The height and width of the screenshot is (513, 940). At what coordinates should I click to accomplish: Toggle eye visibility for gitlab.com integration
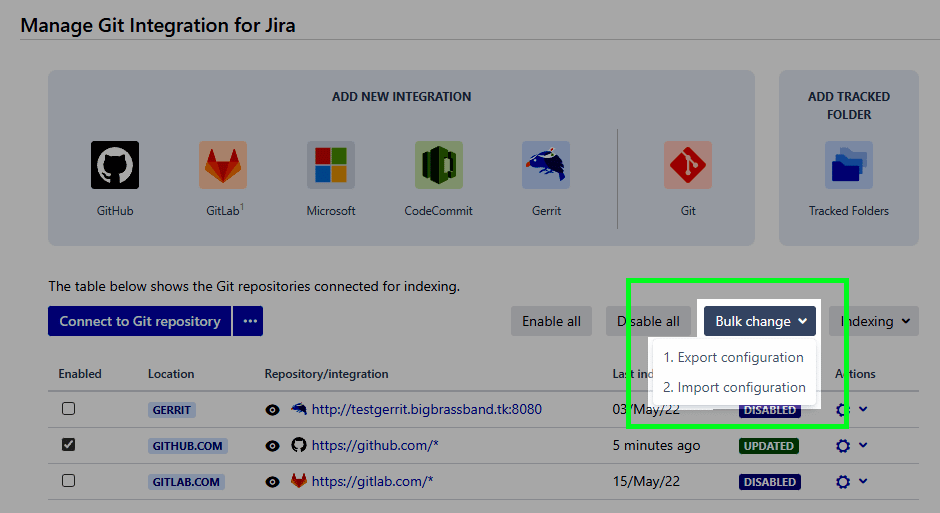[272, 482]
